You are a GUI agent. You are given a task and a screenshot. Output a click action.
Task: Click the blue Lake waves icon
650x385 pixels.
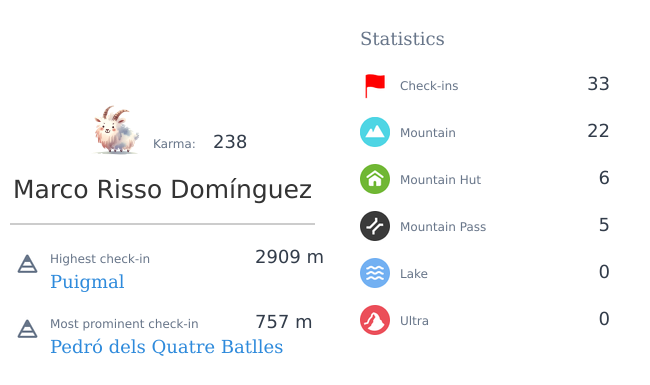(375, 273)
